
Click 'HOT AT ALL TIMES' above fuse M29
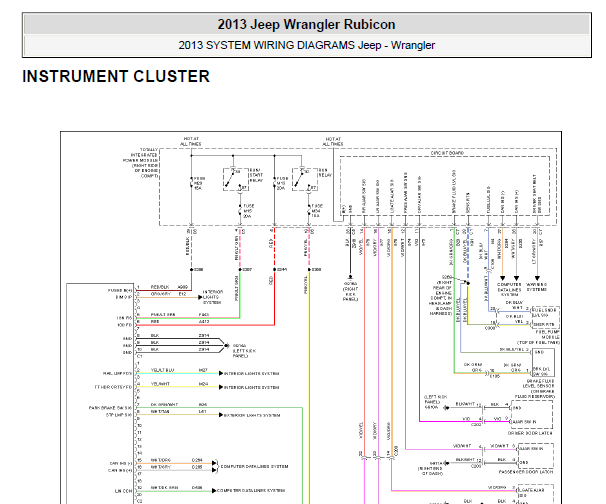click(x=191, y=141)
